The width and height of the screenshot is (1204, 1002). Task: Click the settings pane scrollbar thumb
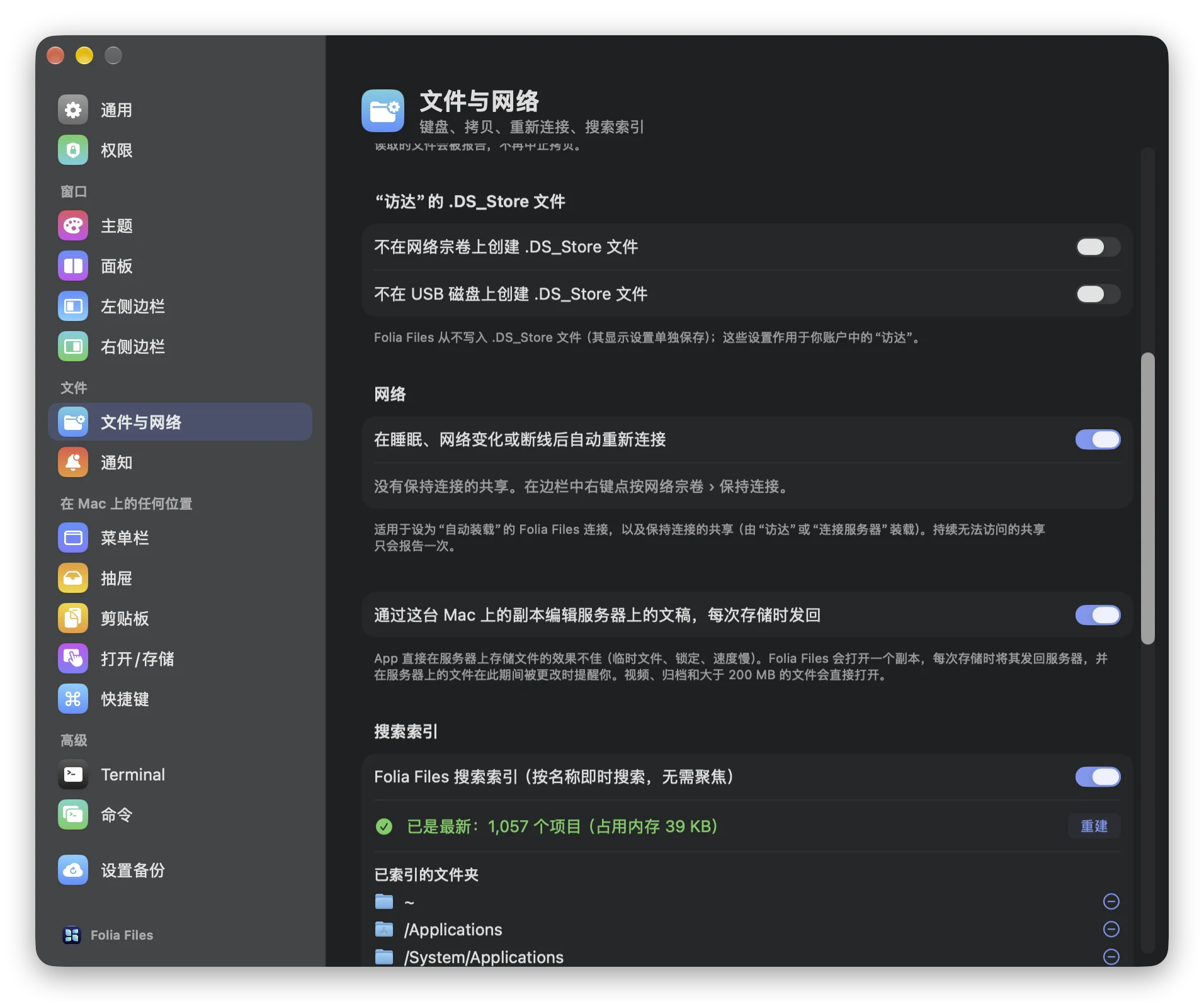pos(1148,498)
